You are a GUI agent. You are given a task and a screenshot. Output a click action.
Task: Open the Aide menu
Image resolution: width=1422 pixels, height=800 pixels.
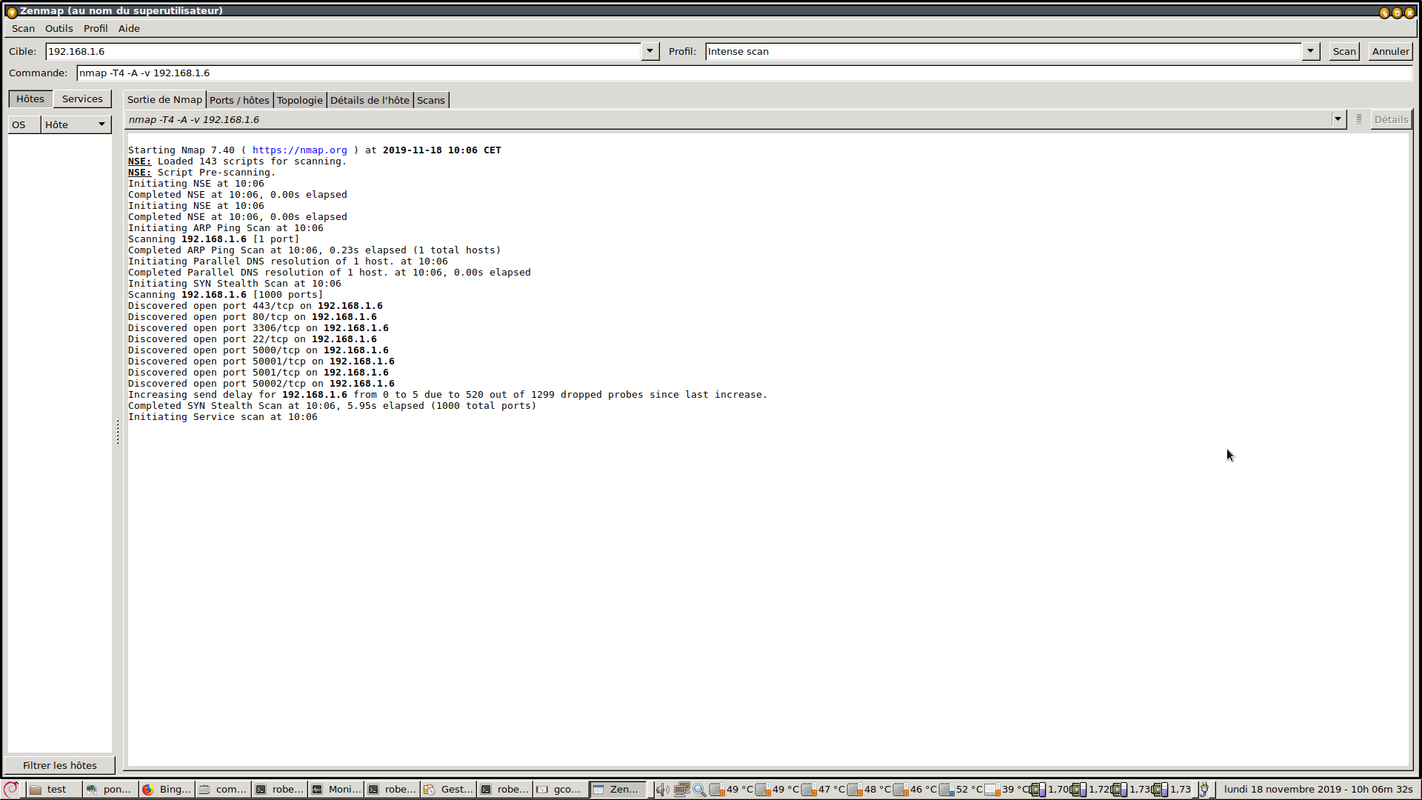[129, 28]
